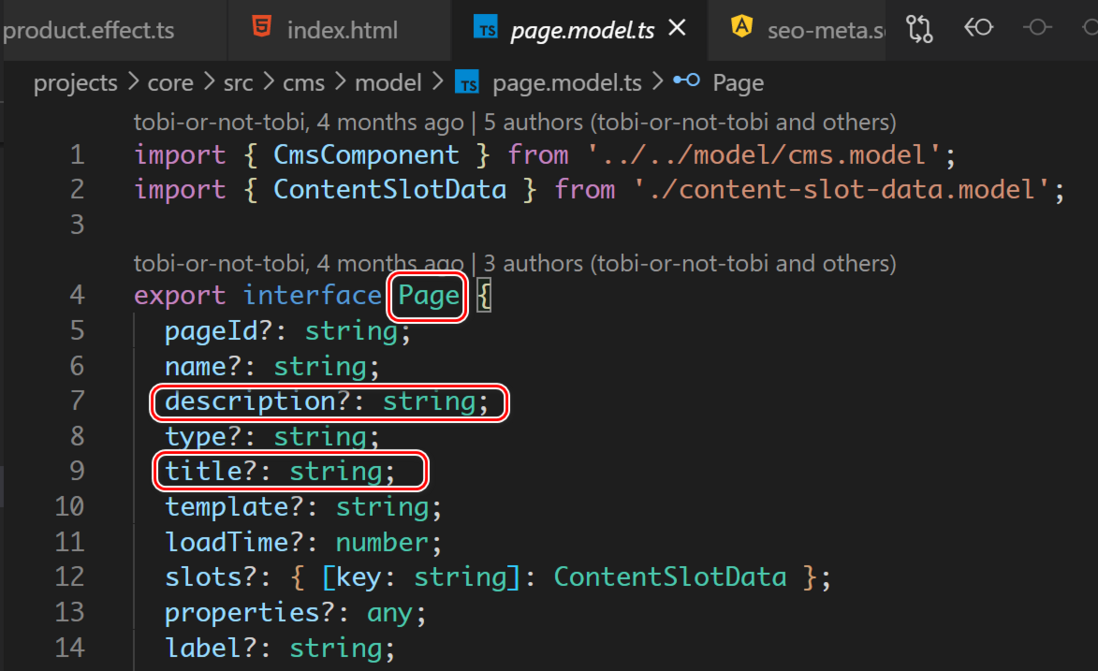This screenshot has height=671, width=1098.
Task: Click the 'title' property
Action: tap(203, 471)
